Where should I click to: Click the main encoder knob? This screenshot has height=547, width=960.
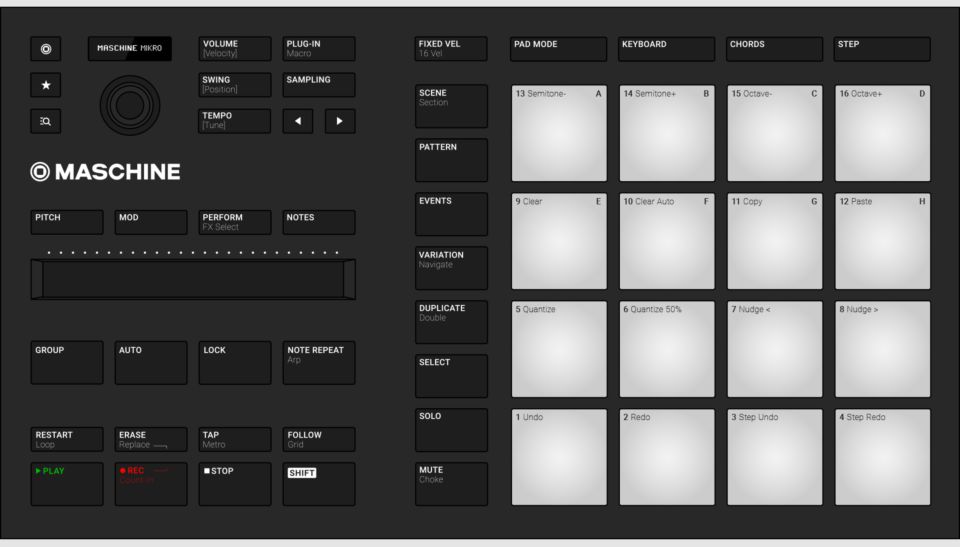(x=130, y=104)
